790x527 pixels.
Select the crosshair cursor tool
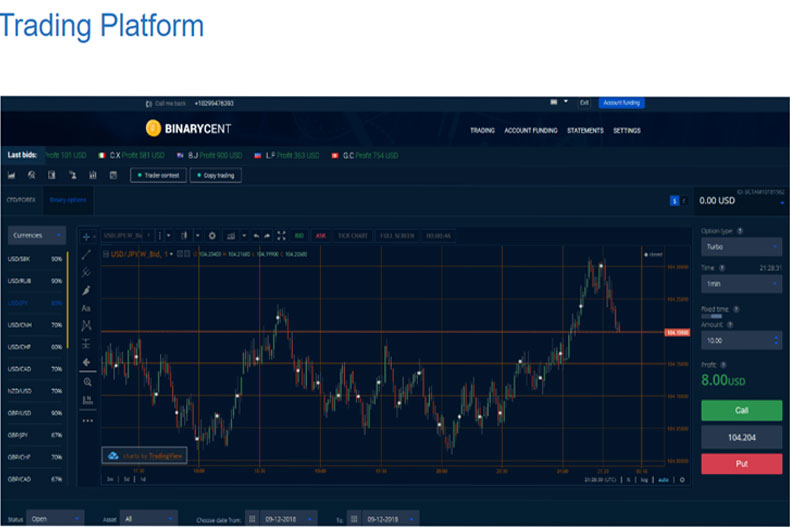coord(86,236)
